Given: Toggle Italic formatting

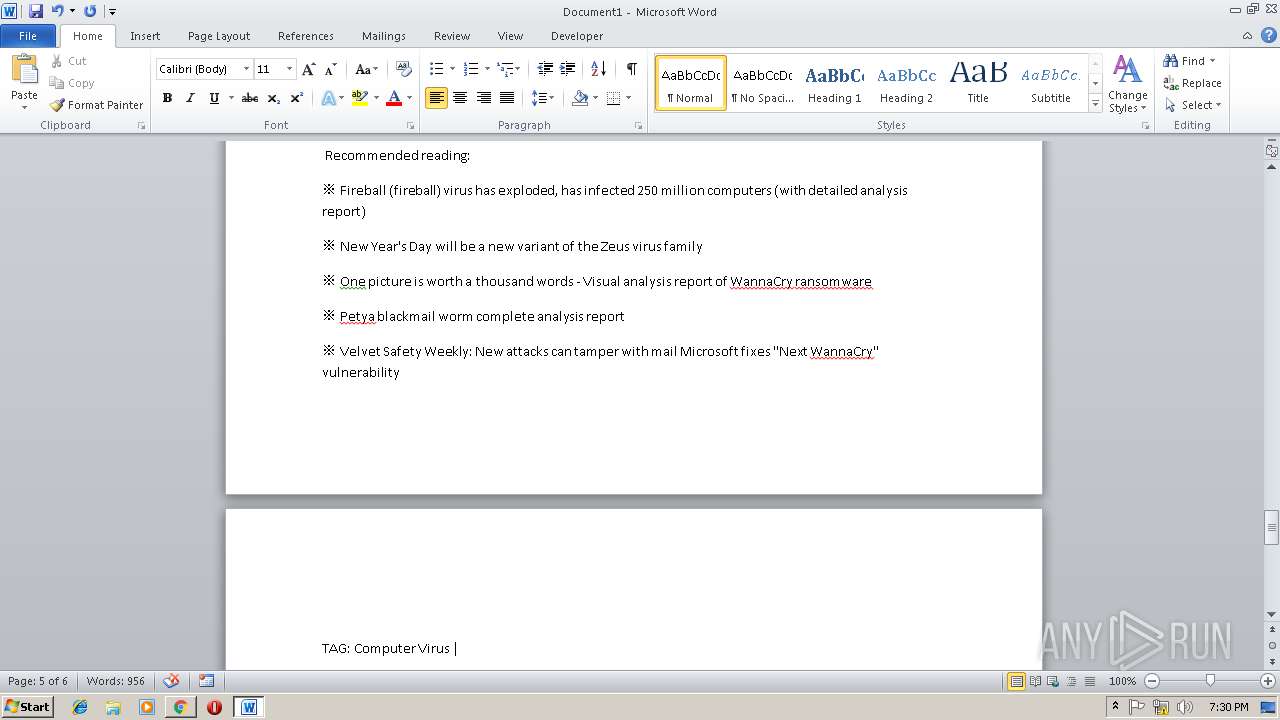Looking at the screenshot, I should pyautogui.click(x=190, y=98).
